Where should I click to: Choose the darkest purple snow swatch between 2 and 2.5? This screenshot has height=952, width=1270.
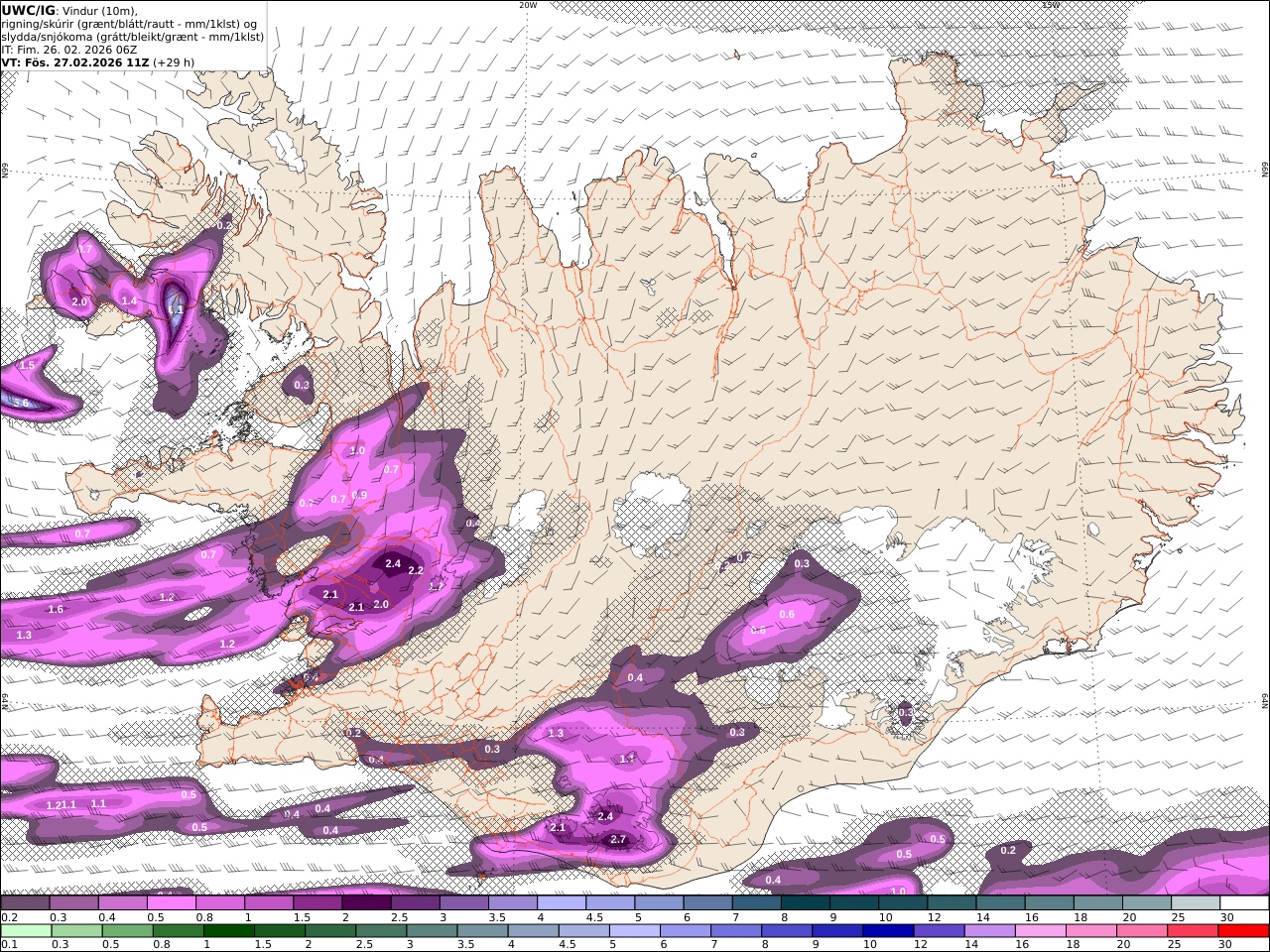click(x=366, y=903)
